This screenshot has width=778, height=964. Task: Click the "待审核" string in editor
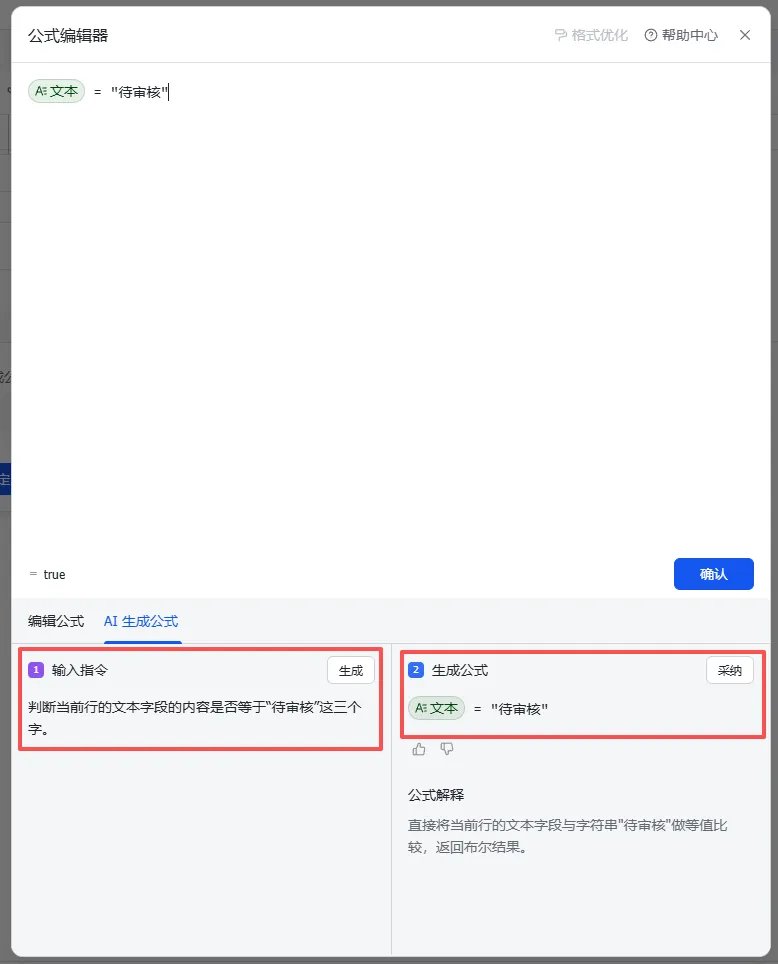click(x=139, y=92)
